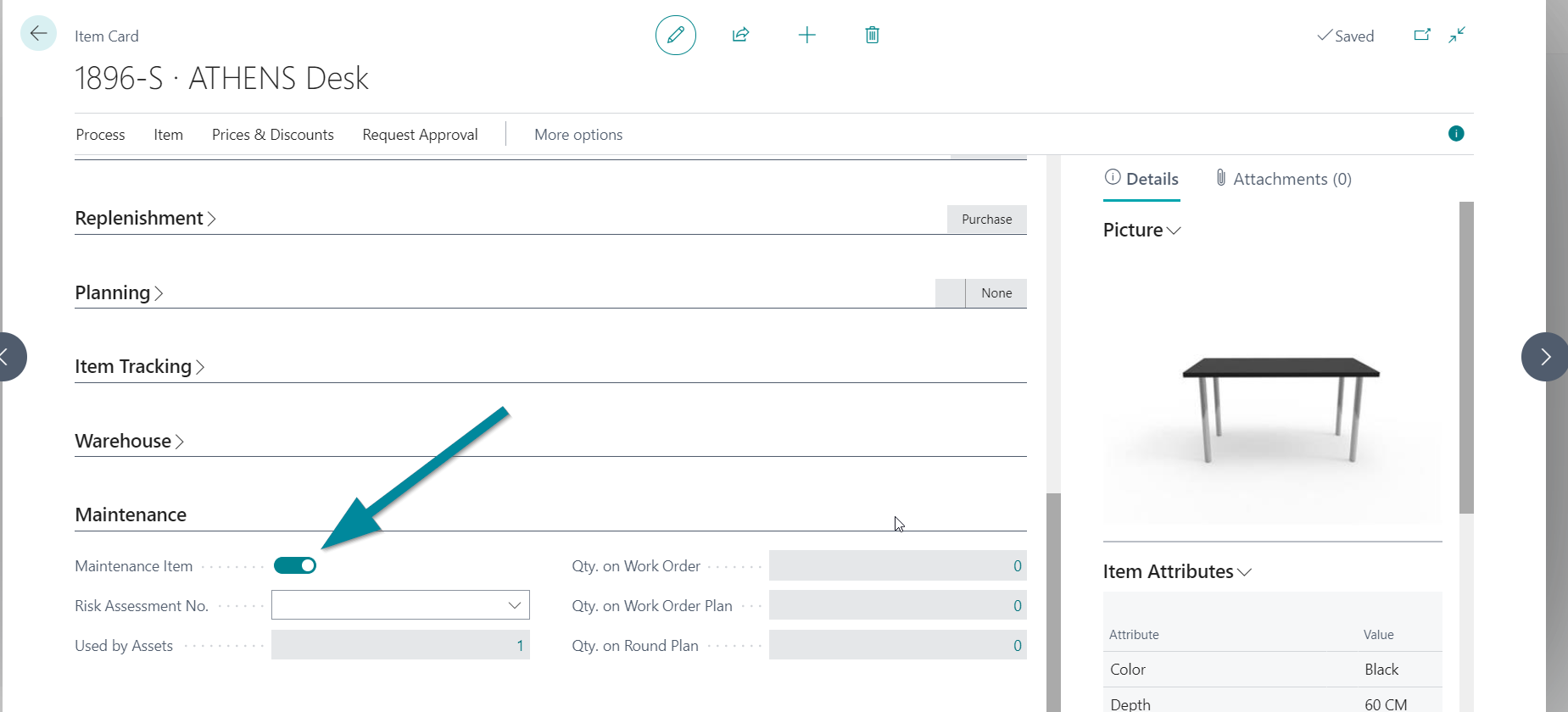
Task: Click the Value column header
Action: pyautogui.click(x=1378, y=634)
